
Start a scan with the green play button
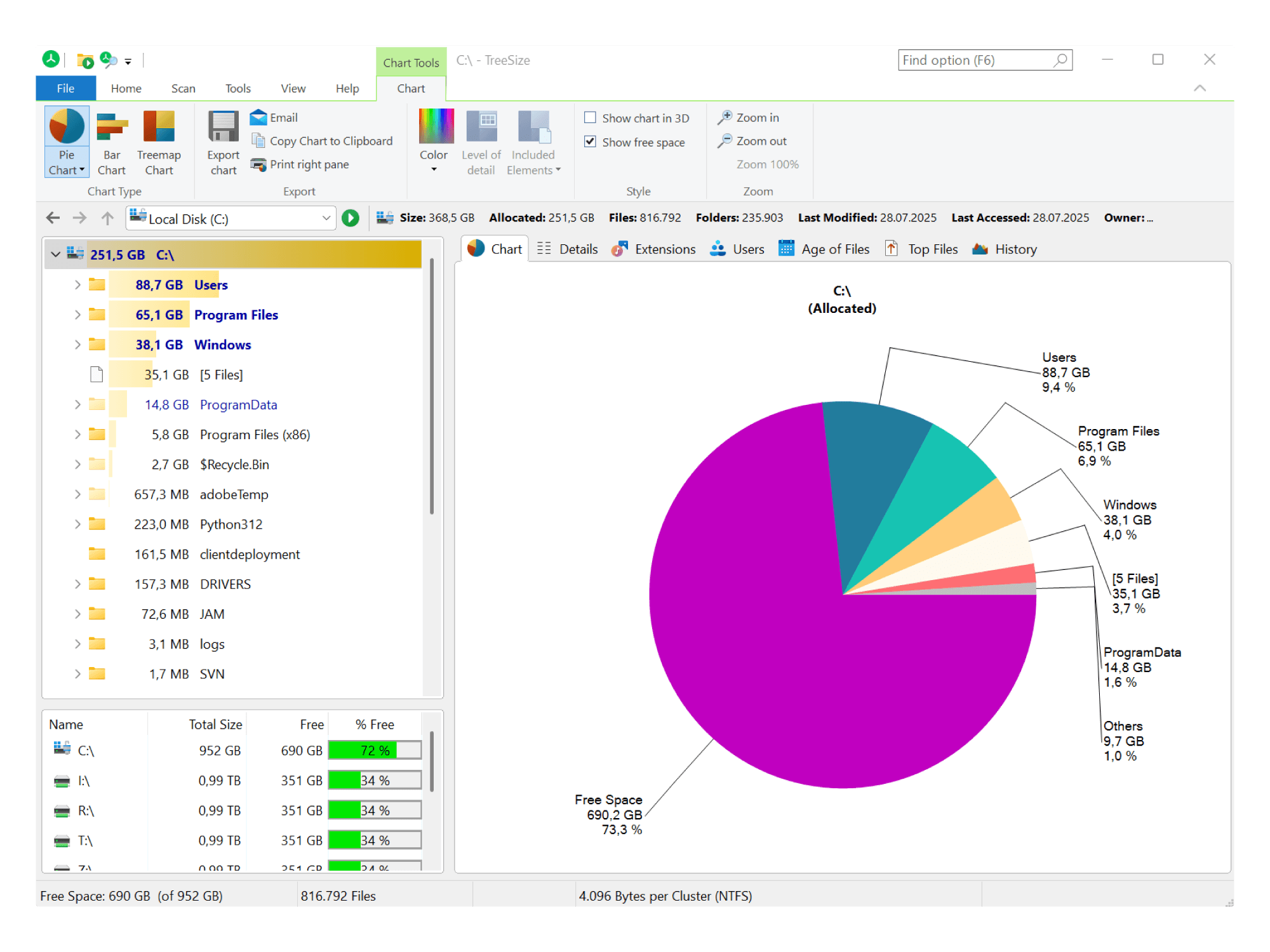pyautogui.click(x=350, y=218)
